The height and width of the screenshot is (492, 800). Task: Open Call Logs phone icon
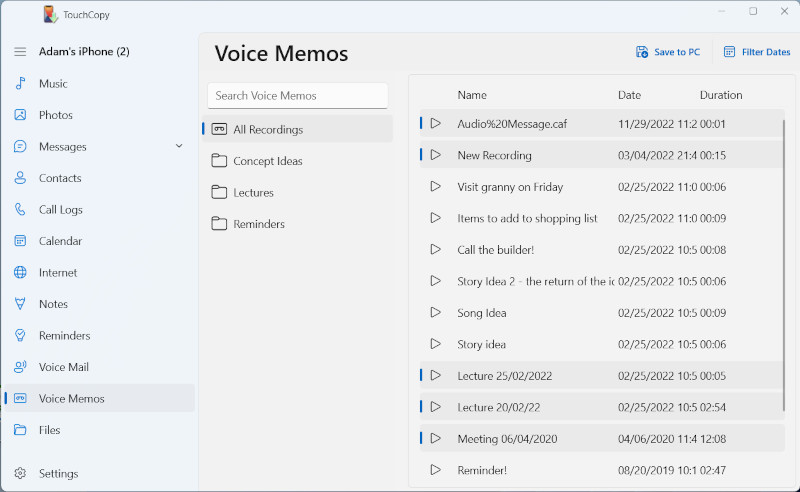pyautogui.click(x=20, y=210)
